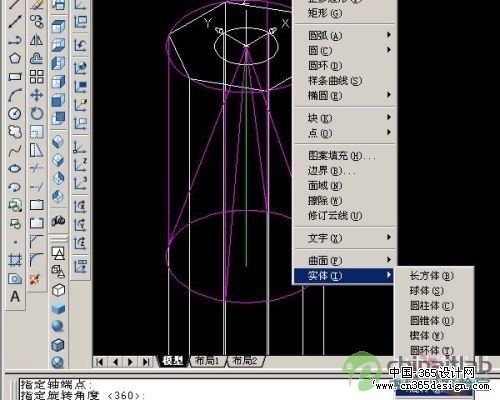Screen dimensions: 500x400
Task: Expand the 块(K) submenu arrow
Action: click(x=389, y=117)
